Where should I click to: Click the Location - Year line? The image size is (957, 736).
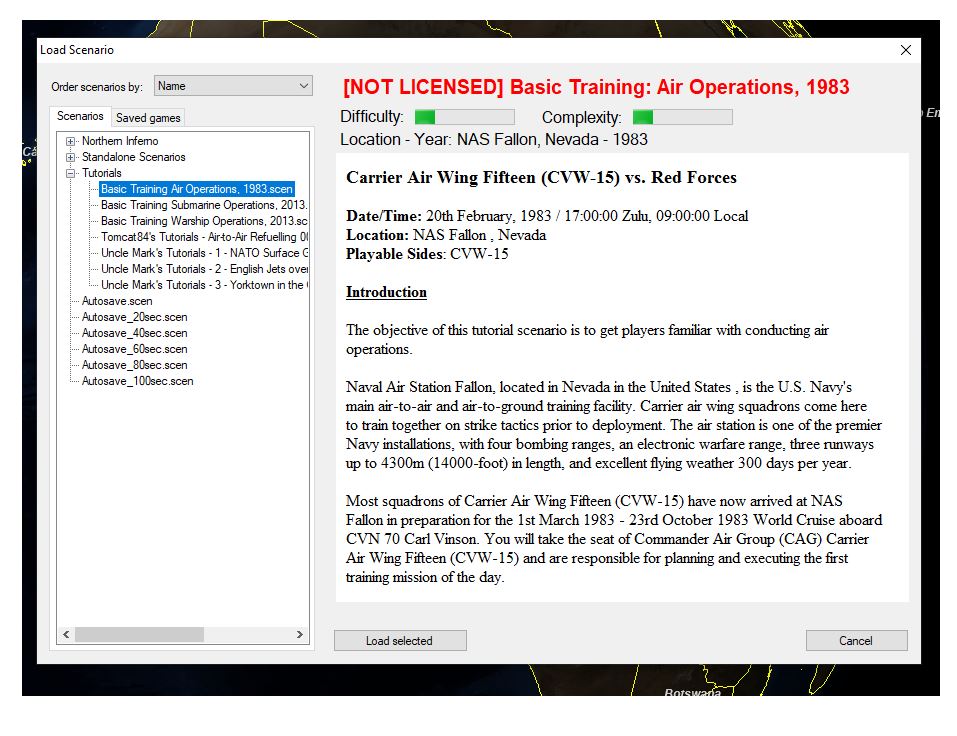tap(494, 139)
